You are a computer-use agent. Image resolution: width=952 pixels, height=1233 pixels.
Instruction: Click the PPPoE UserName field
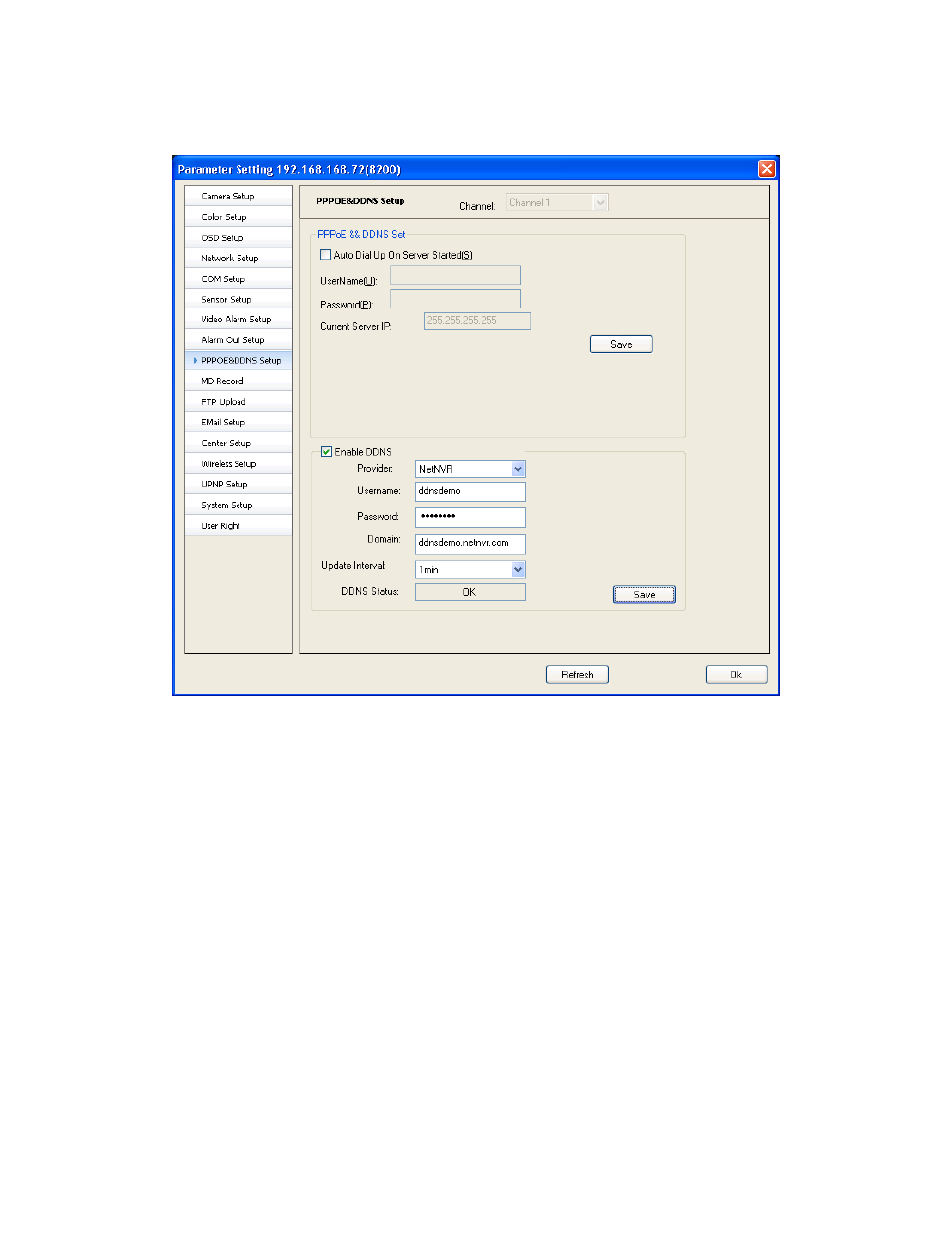455,275
